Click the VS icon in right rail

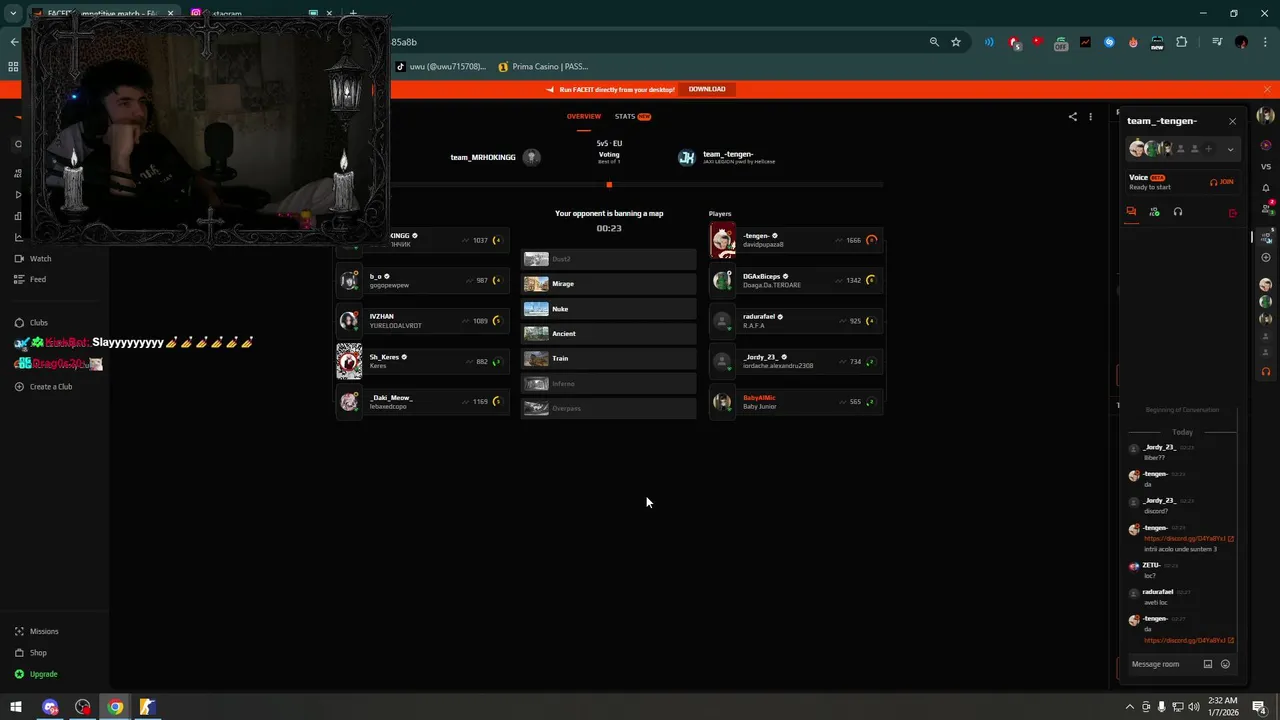1266,166
